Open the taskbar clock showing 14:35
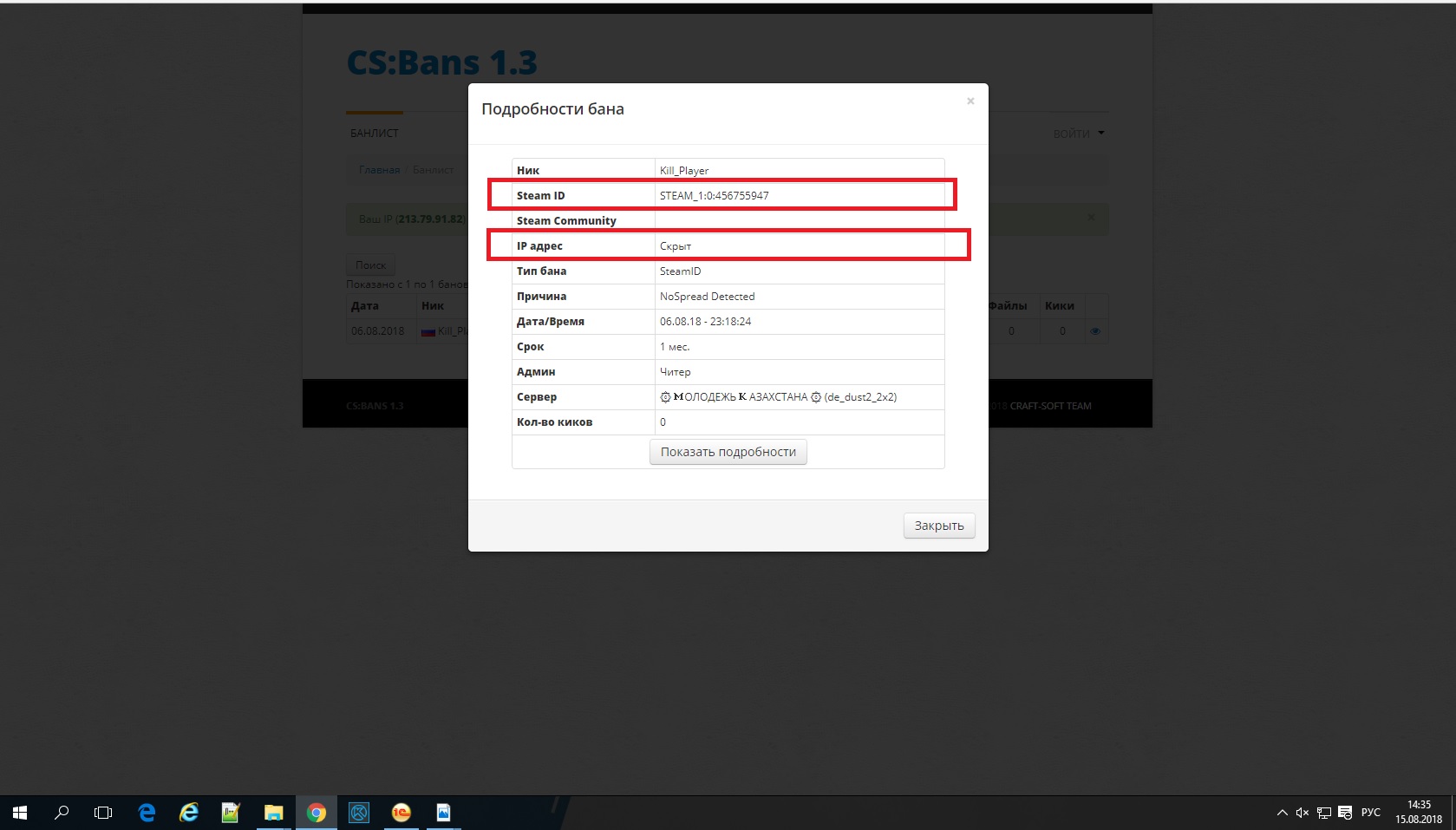 click(x=1419, y=813)
